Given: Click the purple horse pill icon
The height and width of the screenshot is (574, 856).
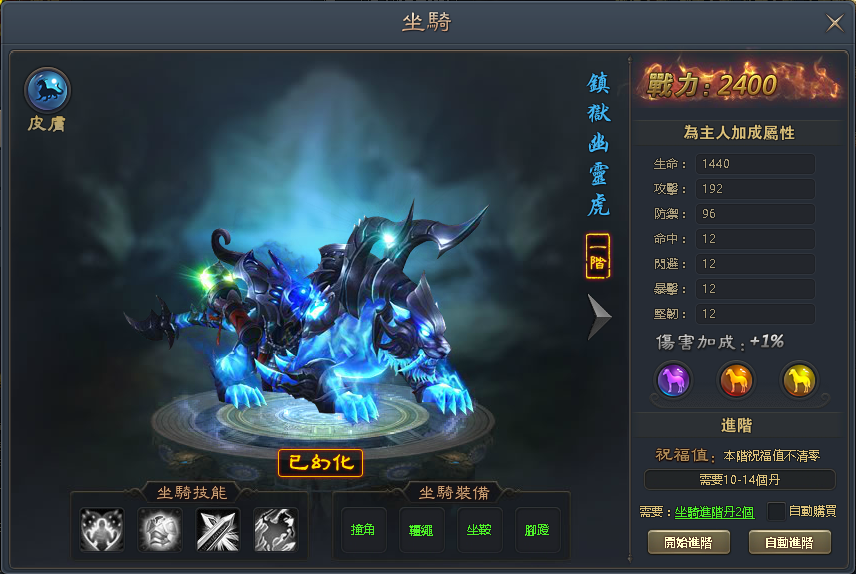Looking at the screenshot, I should [673, 380].
